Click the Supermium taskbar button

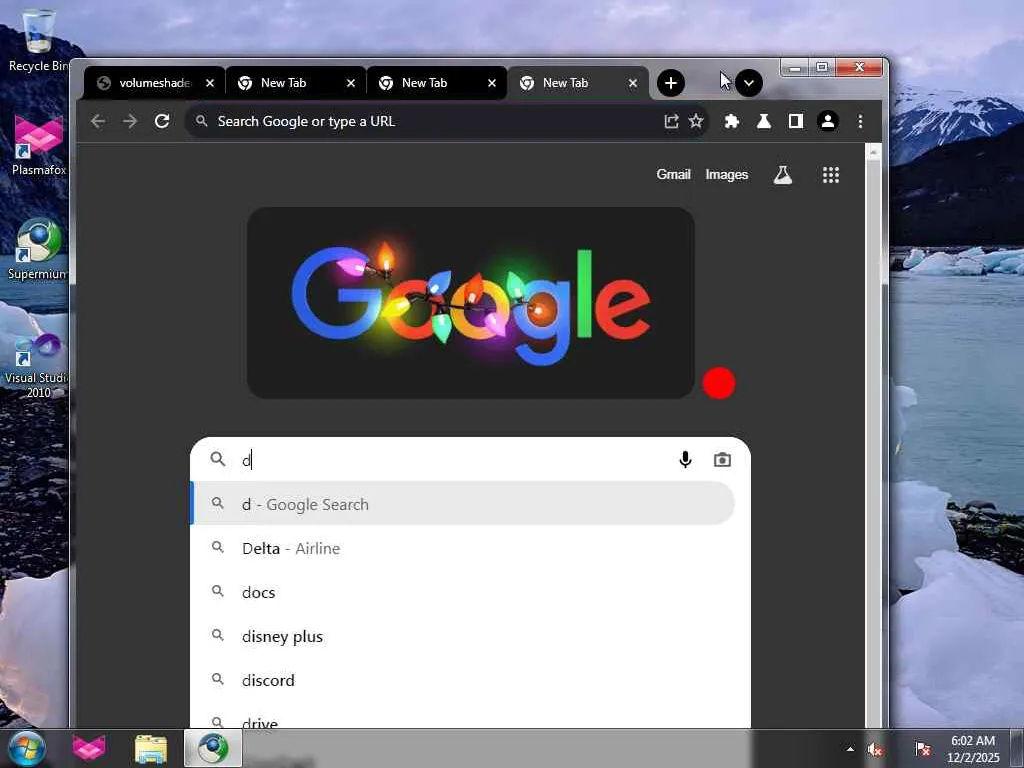pos(212,748)
